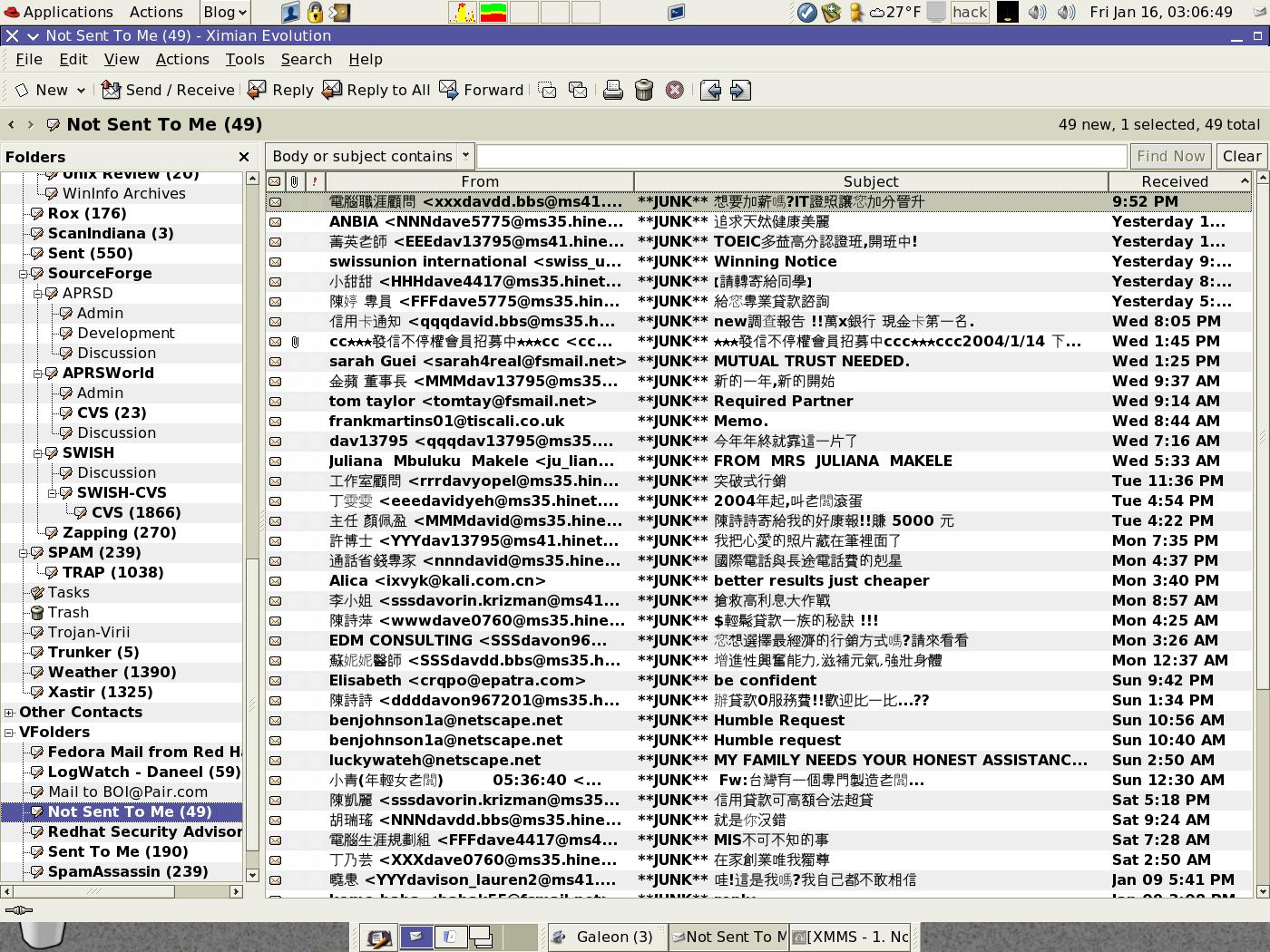This screenshot has height=952, width=1270.
Task: Collapse the SWISH-CVS folder node
Action: point(54,492)
